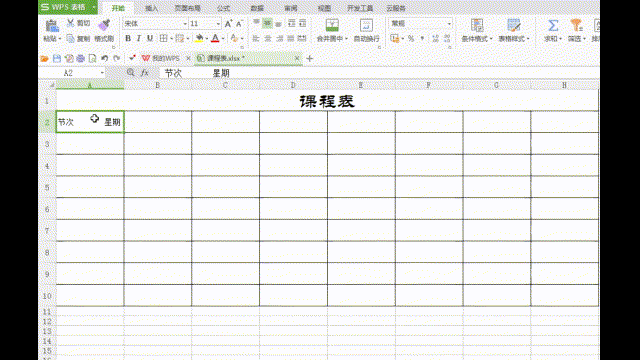Screen dimensions: 640x360
Task: Select column D header
Action: (293, 85)
